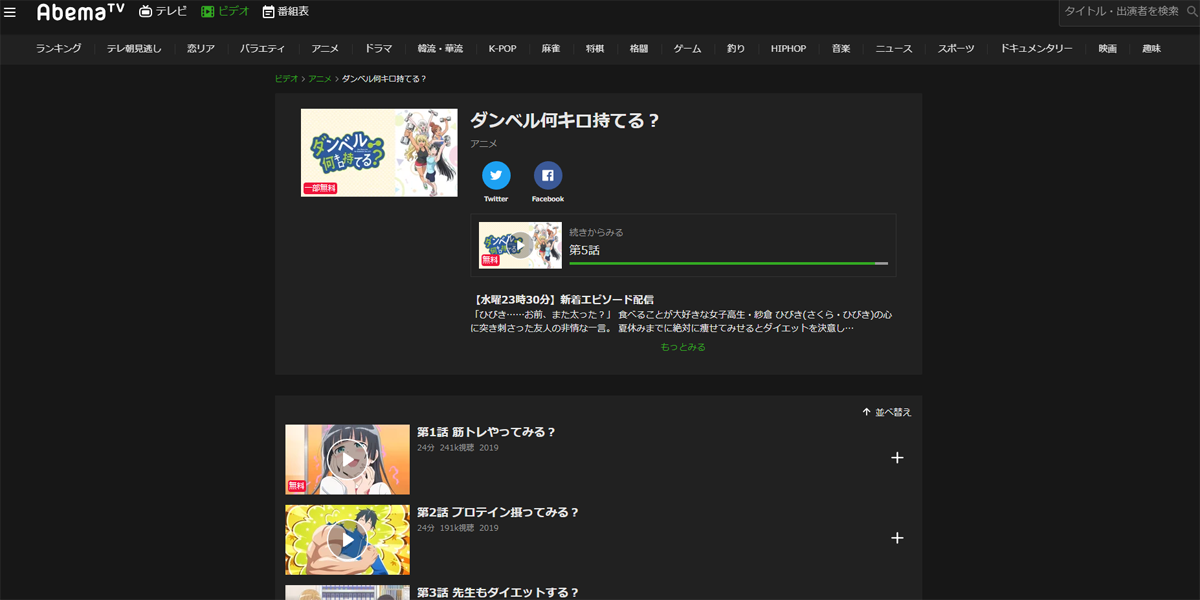Select the ランキング category

pyautogui.click(x=58, y=48)
